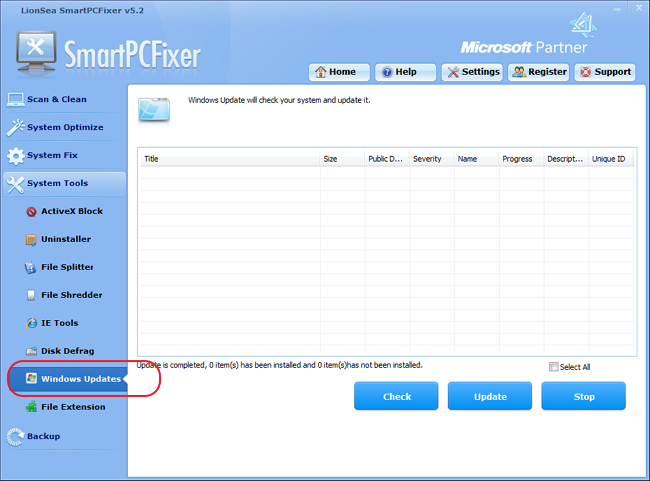650x481 pixels.
Task: Open the Backup section
Action: coord(64,437)
